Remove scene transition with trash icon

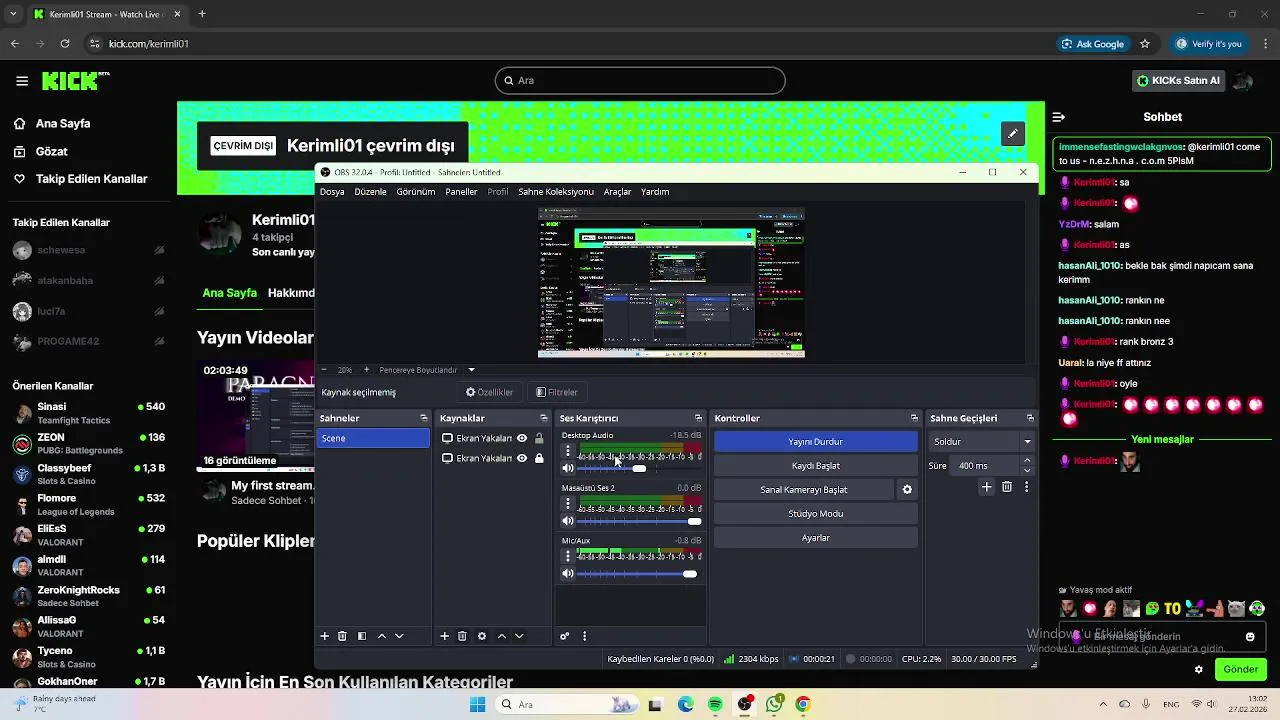tap(1007, 487)
